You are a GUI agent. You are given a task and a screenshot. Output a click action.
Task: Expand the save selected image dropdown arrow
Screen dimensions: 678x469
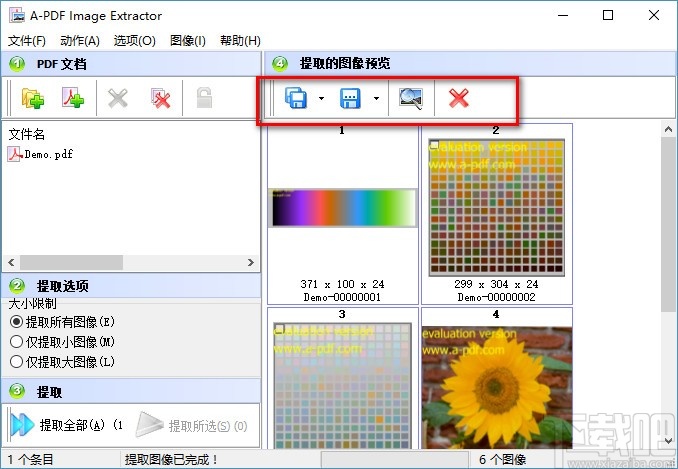(x=376, y=99)
